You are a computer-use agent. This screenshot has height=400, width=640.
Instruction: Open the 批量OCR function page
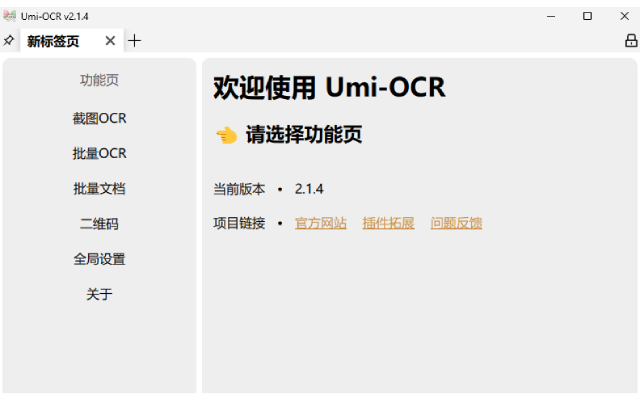click(x=99, y=153)
